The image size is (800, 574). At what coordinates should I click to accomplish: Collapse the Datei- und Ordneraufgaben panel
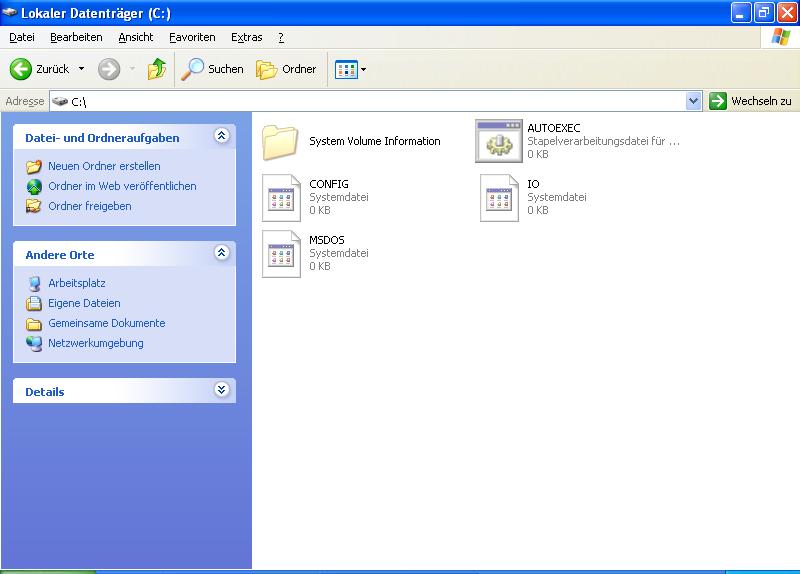[221, 136]
